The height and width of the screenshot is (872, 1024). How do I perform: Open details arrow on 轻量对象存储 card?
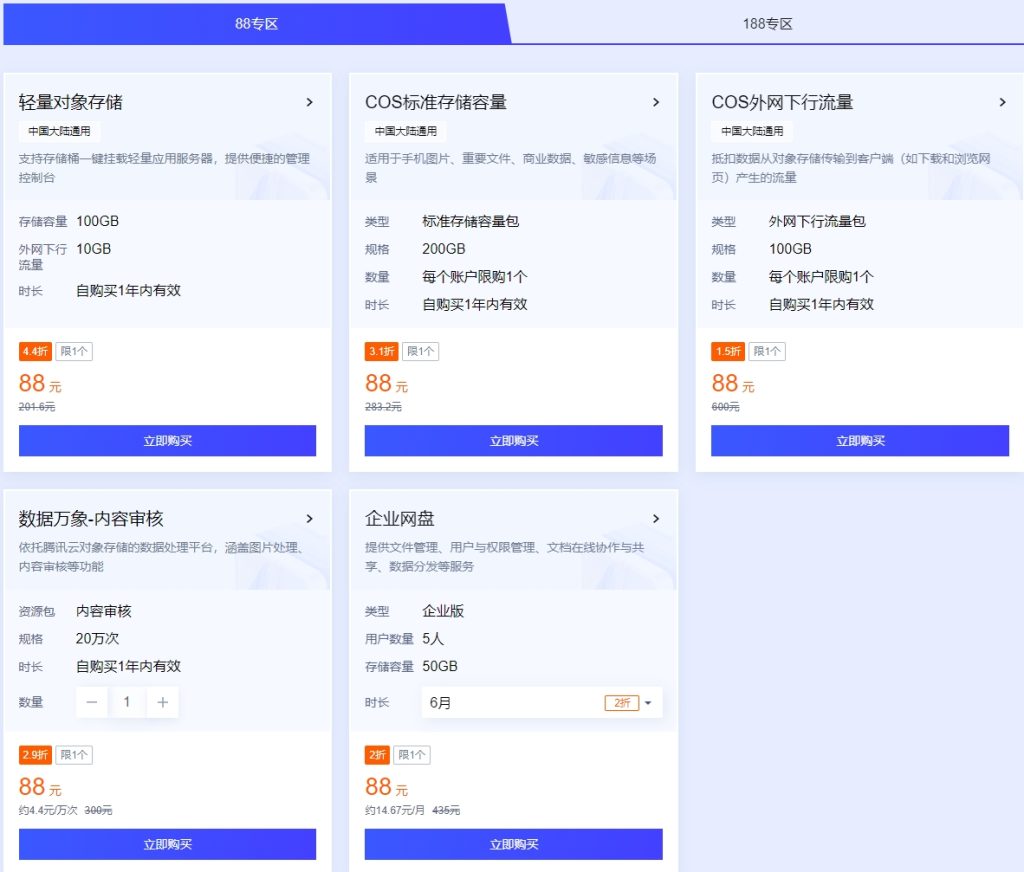pyautogui.click(x=310, y=102)
